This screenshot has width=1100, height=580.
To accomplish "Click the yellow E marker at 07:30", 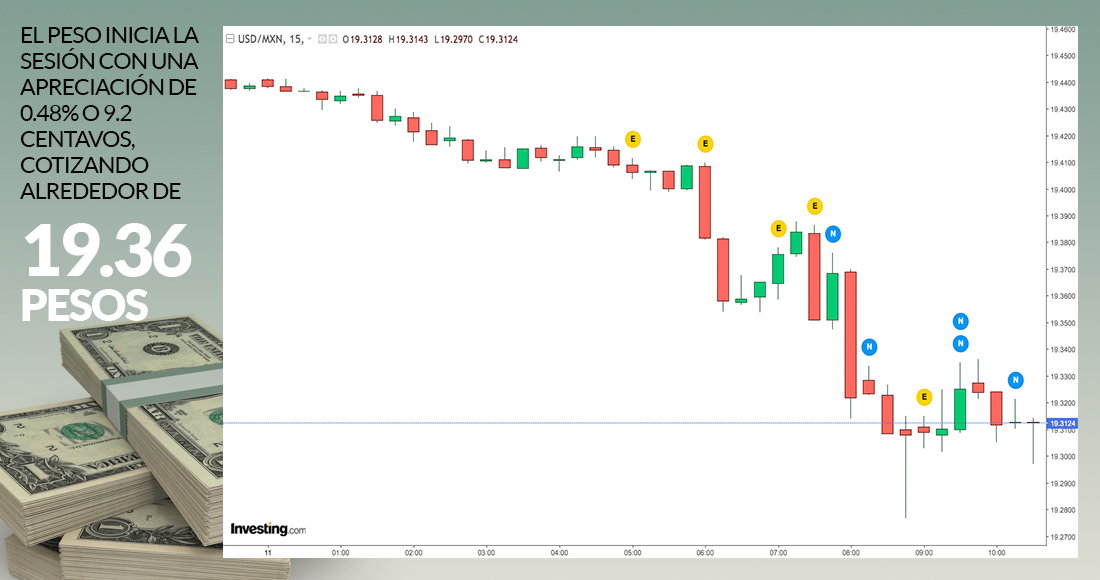I will tap(815, 206).
